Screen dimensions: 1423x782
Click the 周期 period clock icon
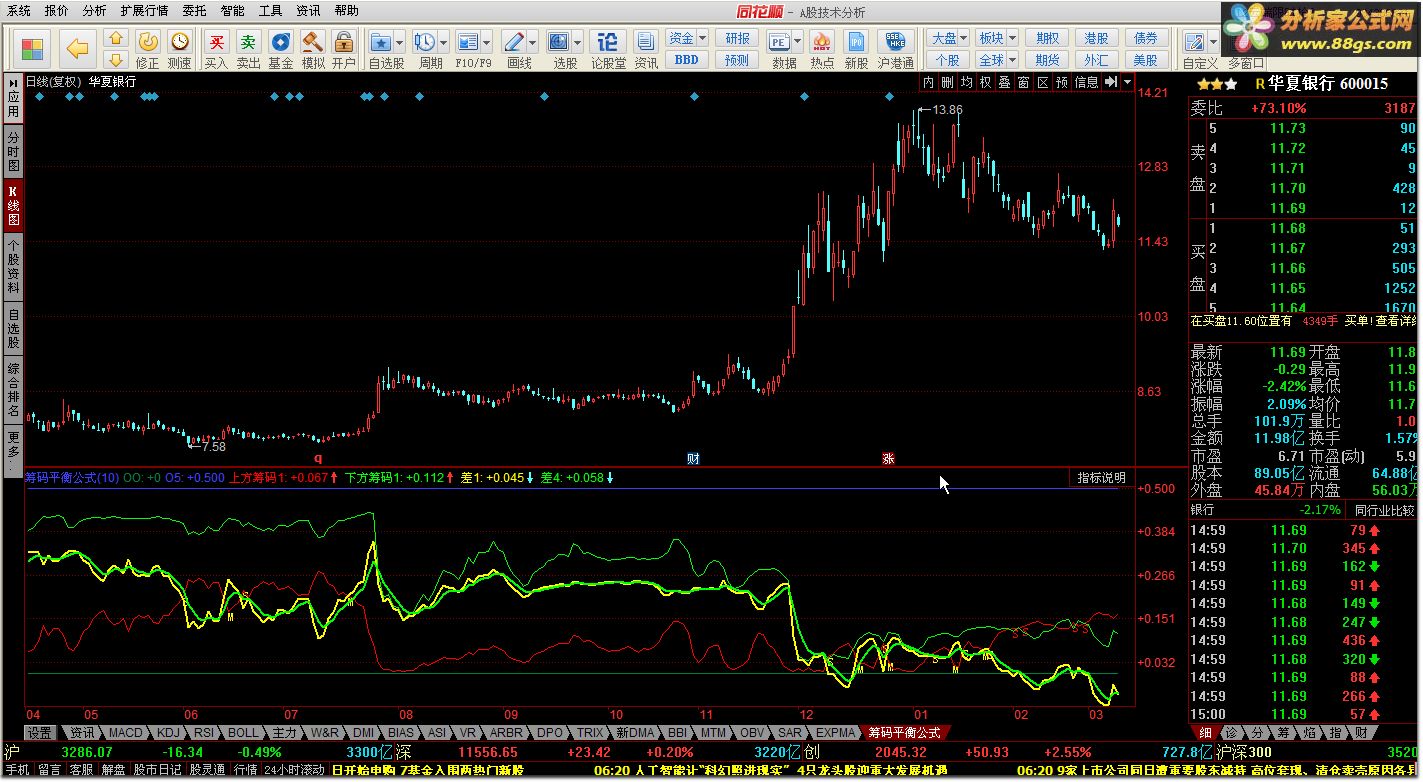pos(424,42)
